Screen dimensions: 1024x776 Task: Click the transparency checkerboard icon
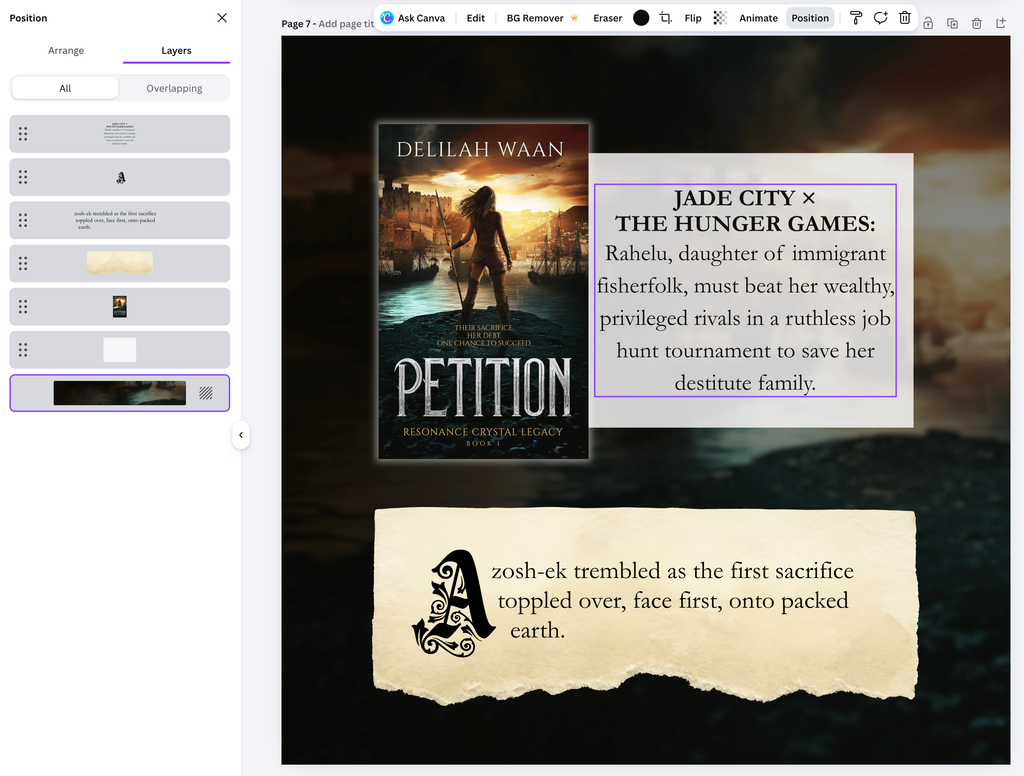coord(720,18)
